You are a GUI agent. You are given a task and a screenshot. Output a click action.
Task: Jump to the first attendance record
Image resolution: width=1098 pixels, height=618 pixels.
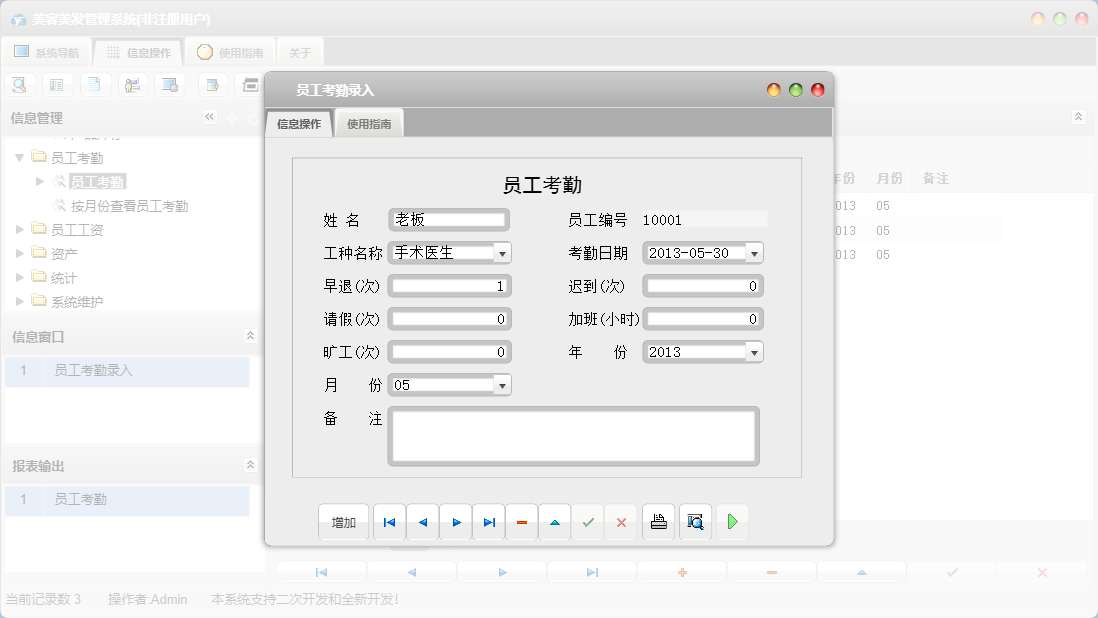tap(389, 521)
